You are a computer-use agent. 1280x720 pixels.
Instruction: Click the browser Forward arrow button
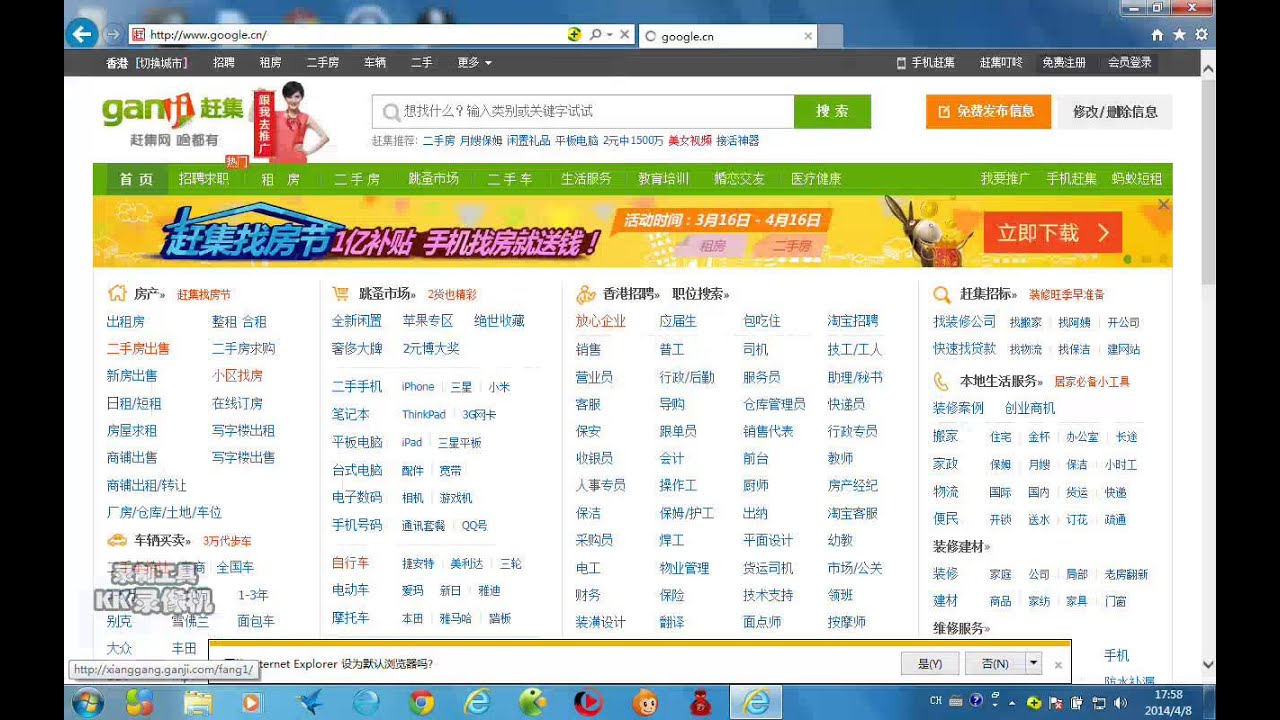(113, 34)
